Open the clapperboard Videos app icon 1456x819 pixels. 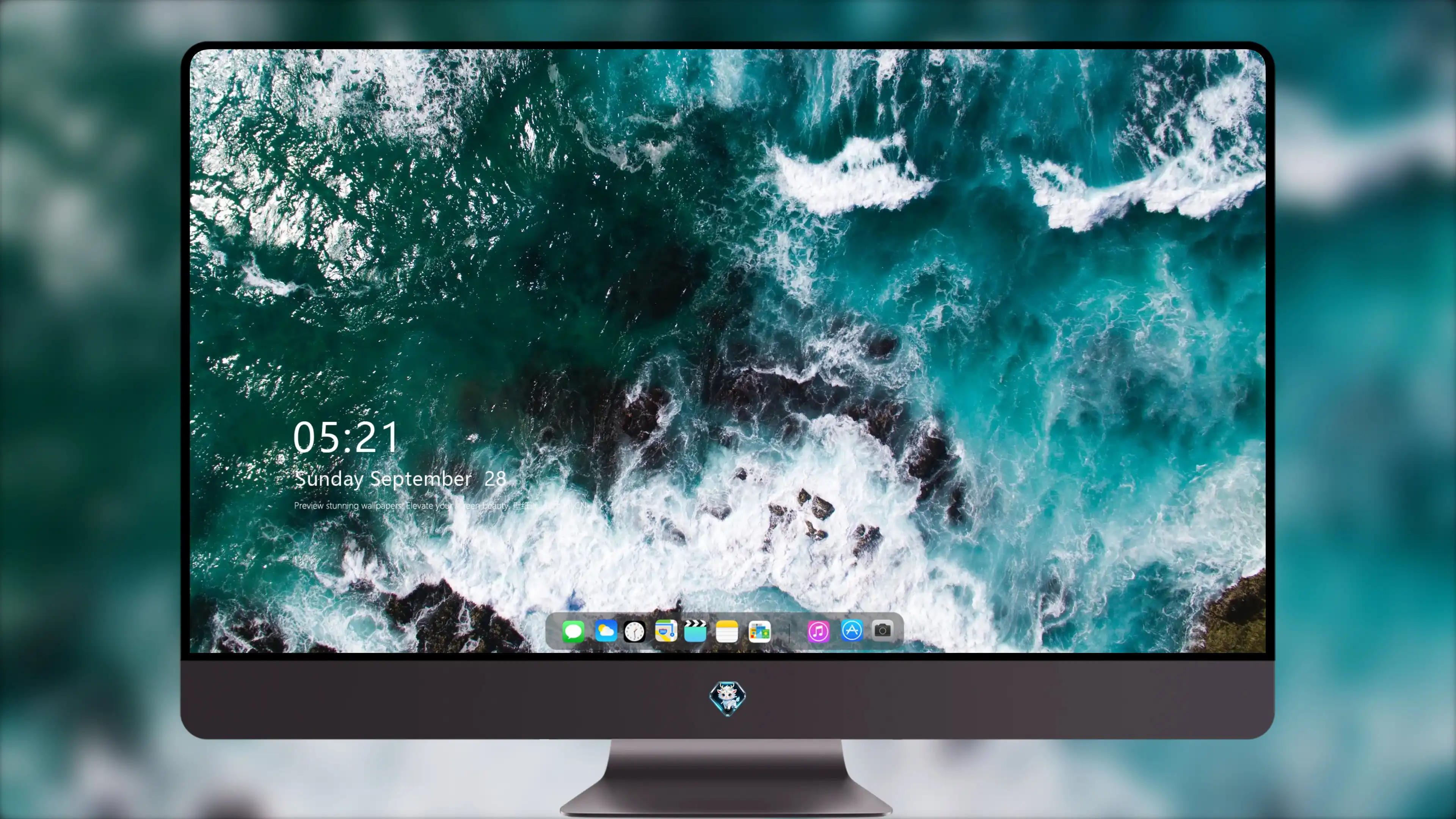(695, 631)
